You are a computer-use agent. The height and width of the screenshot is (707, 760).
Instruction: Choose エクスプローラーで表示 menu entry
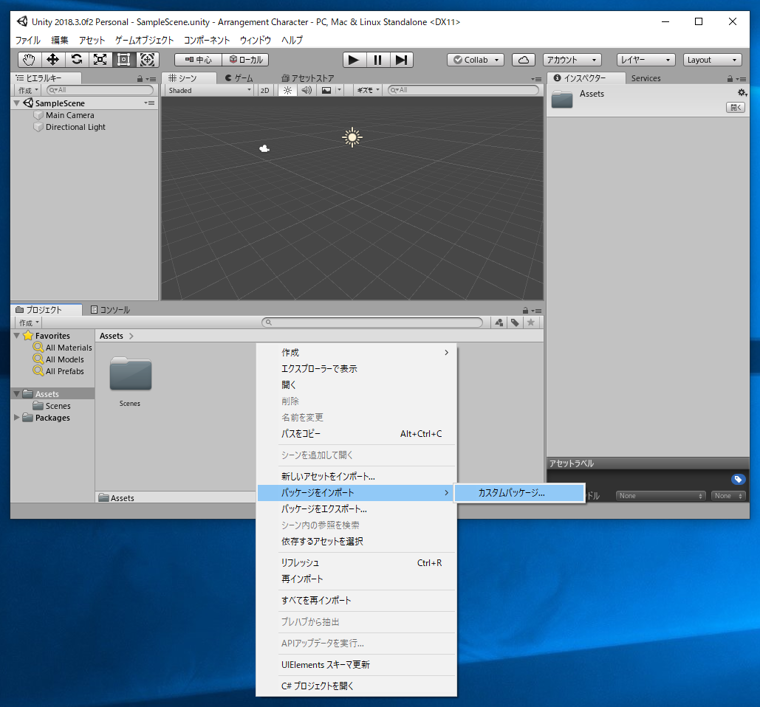tap(356, 369)
